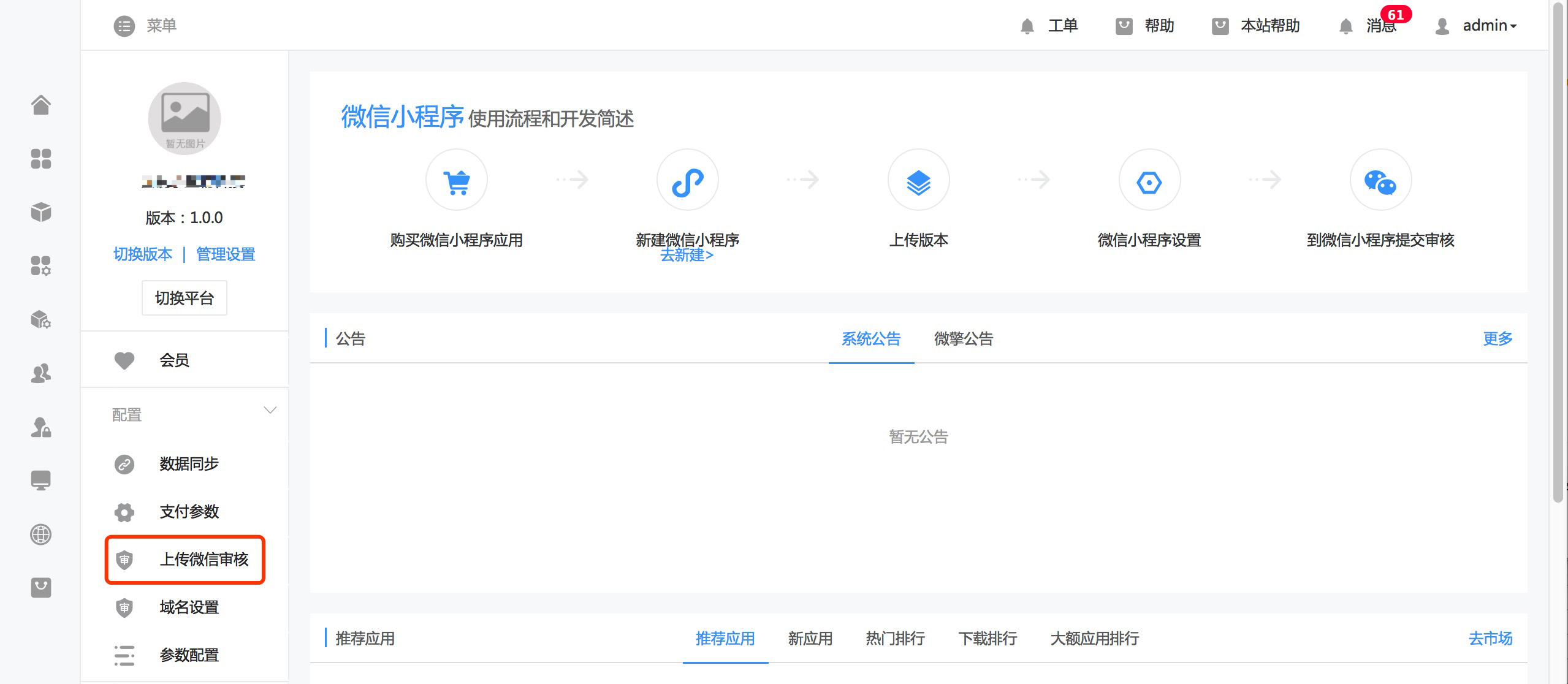Viewport: 1568px width, 684px height.
Task: Click the bag icon beside 帮助
Action: coord(1124,26)
